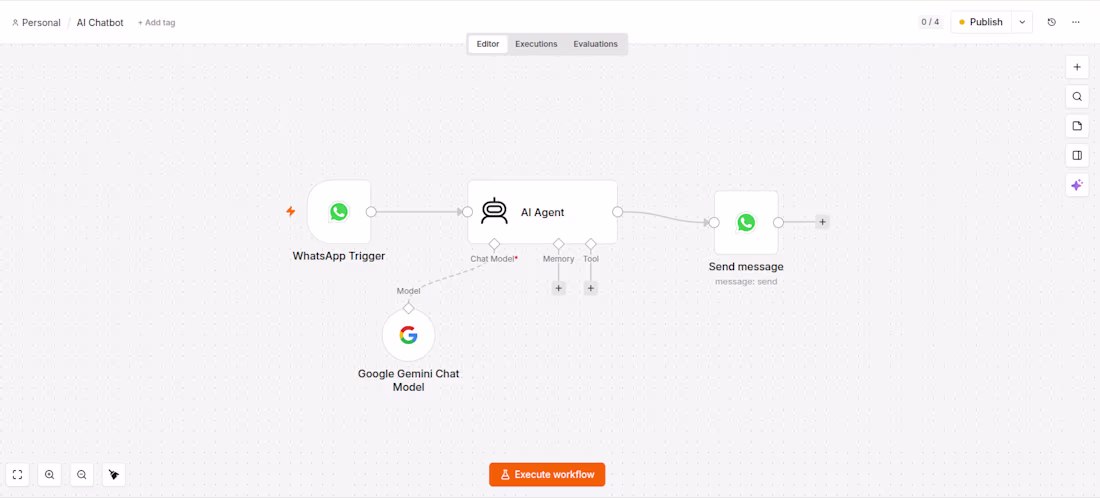Click the 'message: send' subtitle text
This screenshot has width=1100, height=498.
click(x=746, y=282)
